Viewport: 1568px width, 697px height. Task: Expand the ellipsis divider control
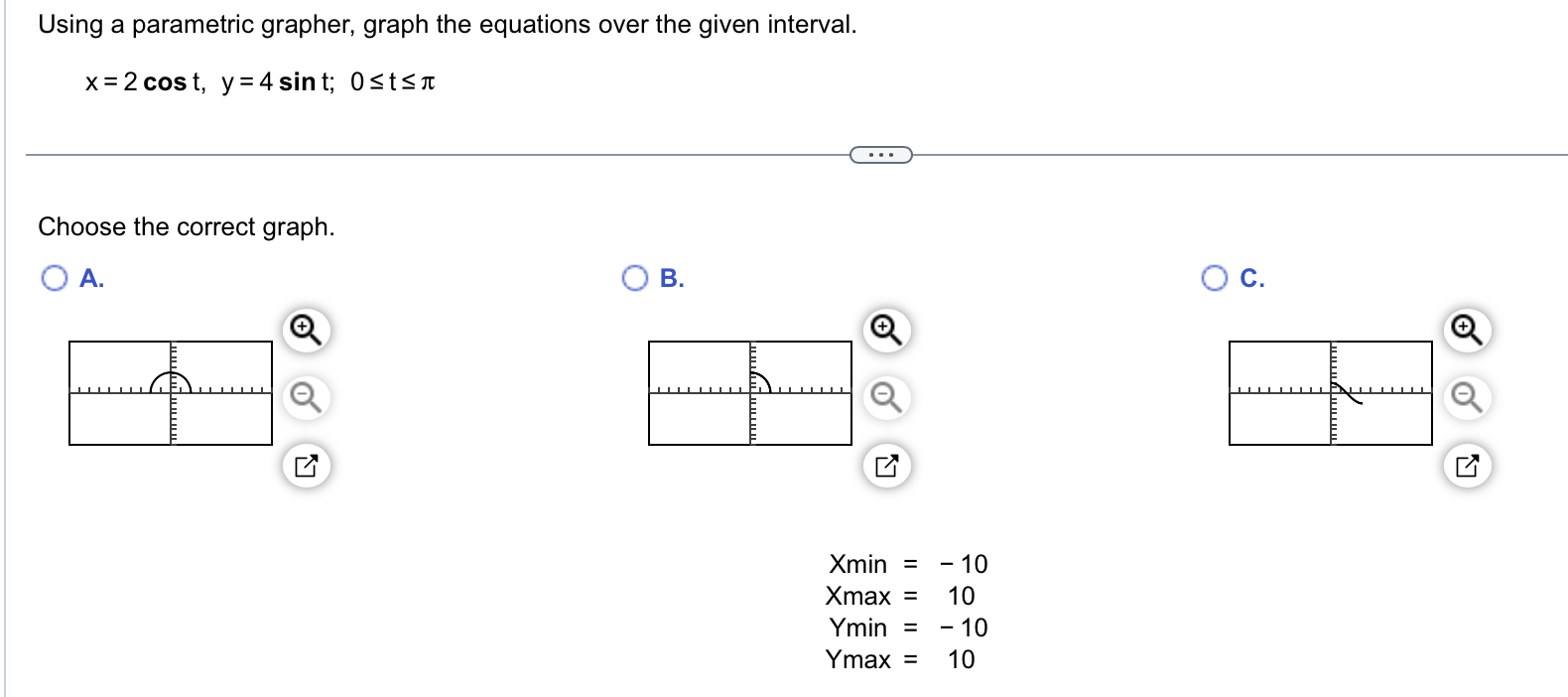click(881, 154)
